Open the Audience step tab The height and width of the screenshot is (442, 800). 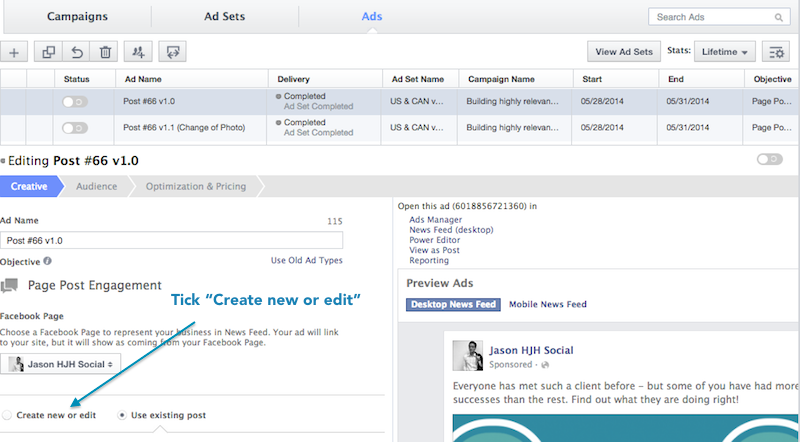(97, 186)
